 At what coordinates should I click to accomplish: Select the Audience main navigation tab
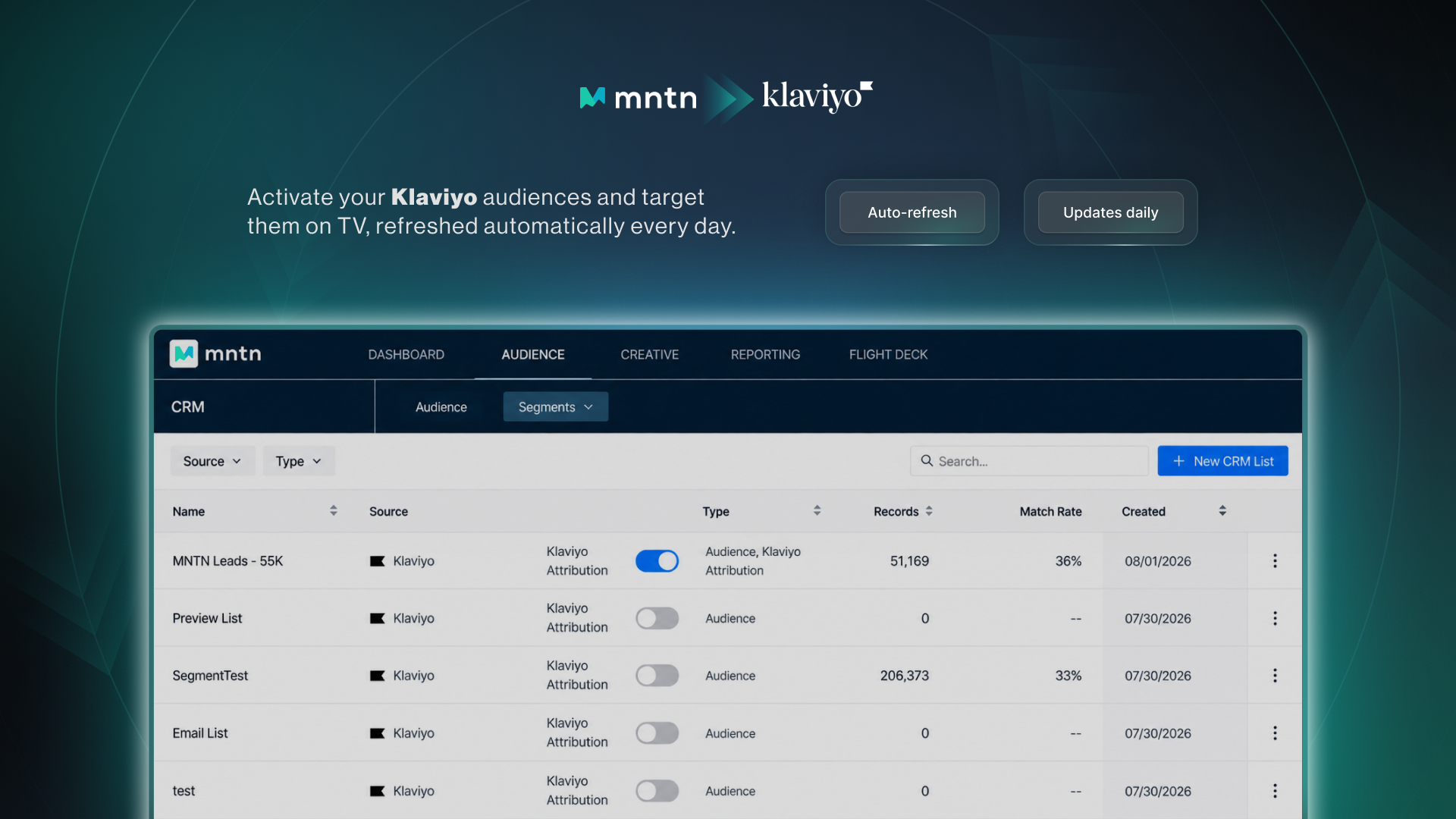pyautogui.click(x=533, y=354)
